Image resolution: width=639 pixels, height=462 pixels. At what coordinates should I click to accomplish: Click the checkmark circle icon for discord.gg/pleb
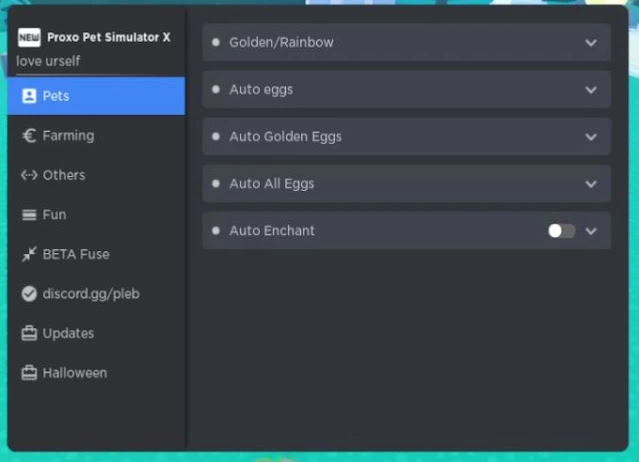click(29, 294)
